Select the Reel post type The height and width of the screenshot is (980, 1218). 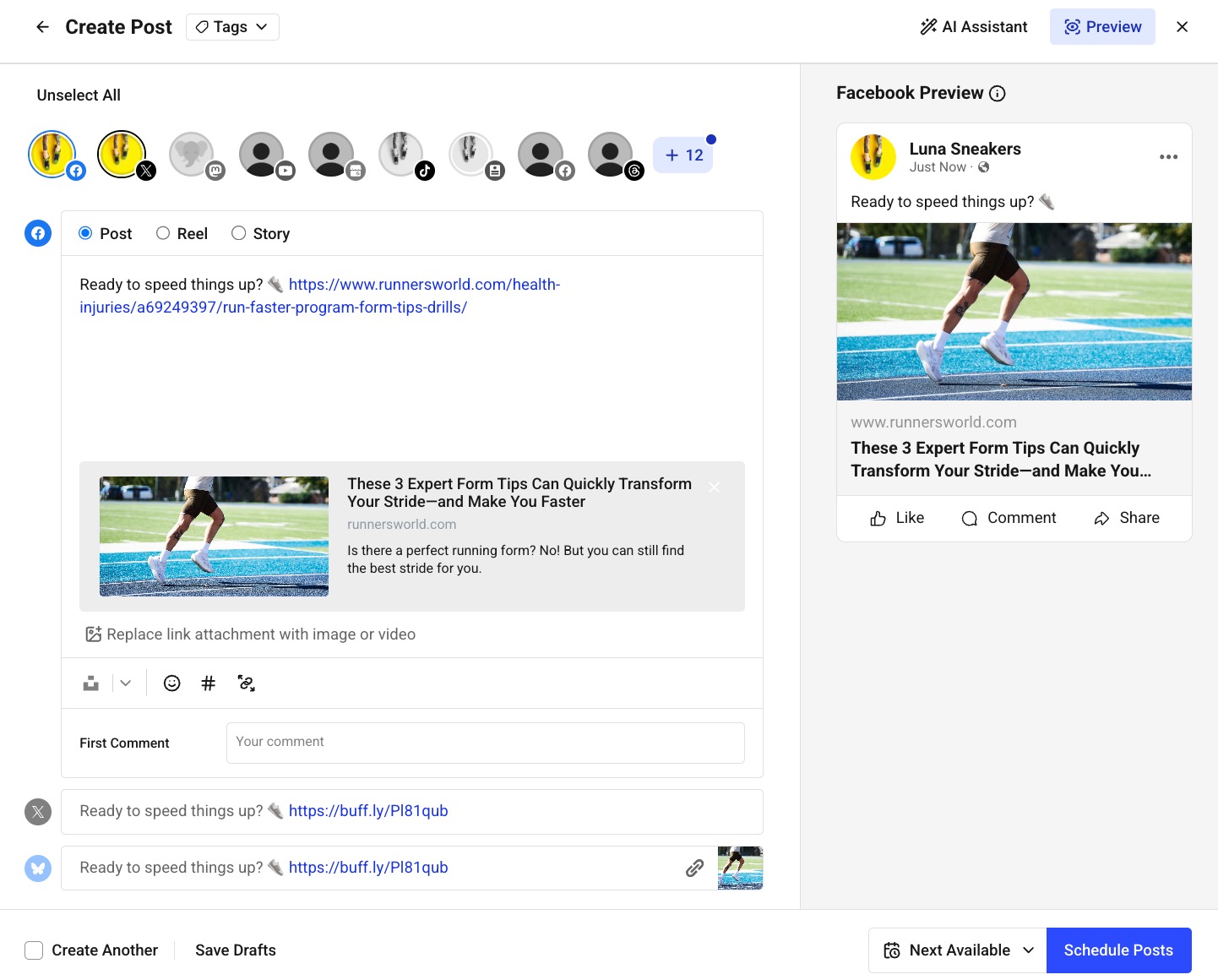coord(162,233)
